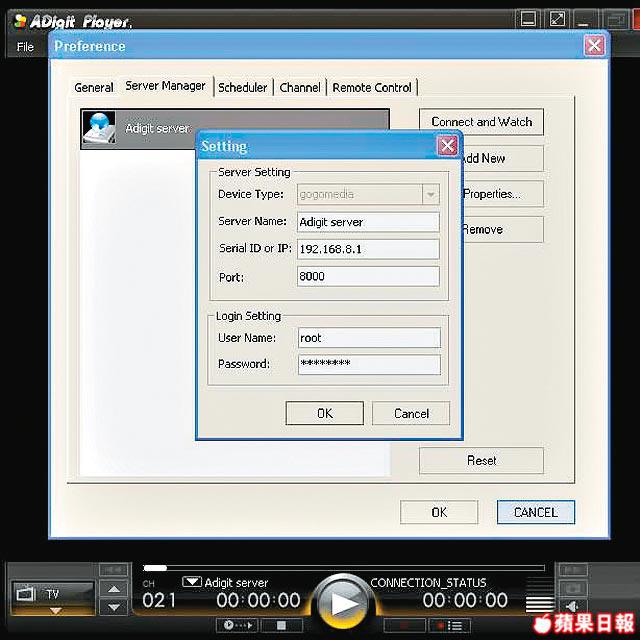Open the TV source selector

tap(53, 598)
